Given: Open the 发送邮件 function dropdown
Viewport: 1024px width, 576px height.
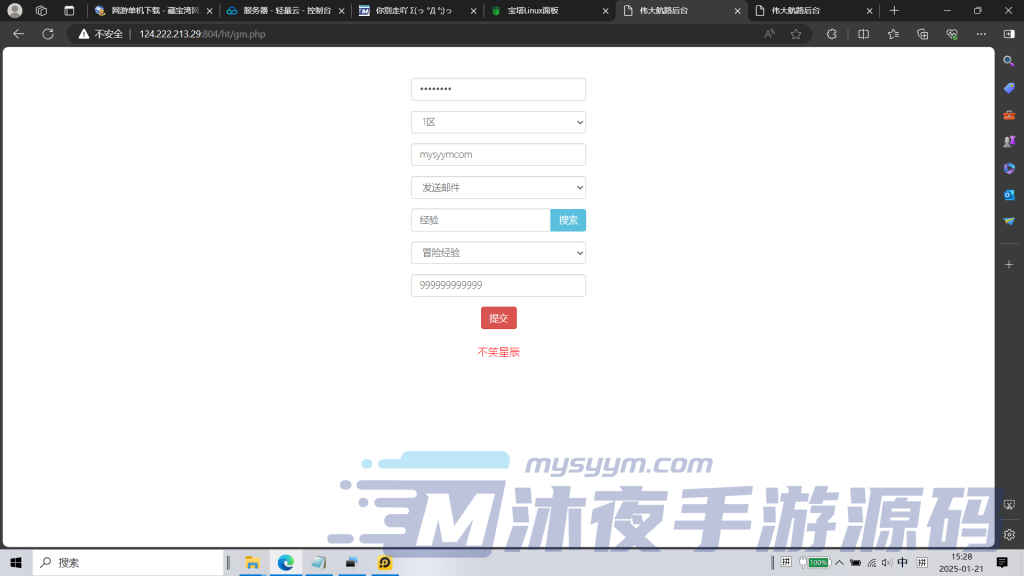Looking at the screenshot, I should [x=498, y=187].
